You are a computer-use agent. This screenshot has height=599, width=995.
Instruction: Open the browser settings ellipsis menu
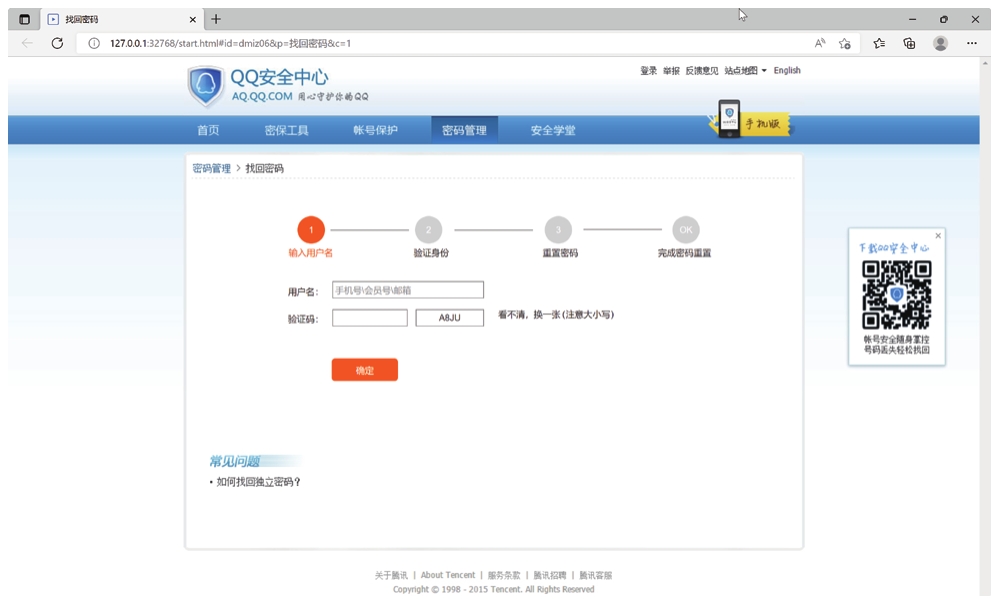pos(972,43)
